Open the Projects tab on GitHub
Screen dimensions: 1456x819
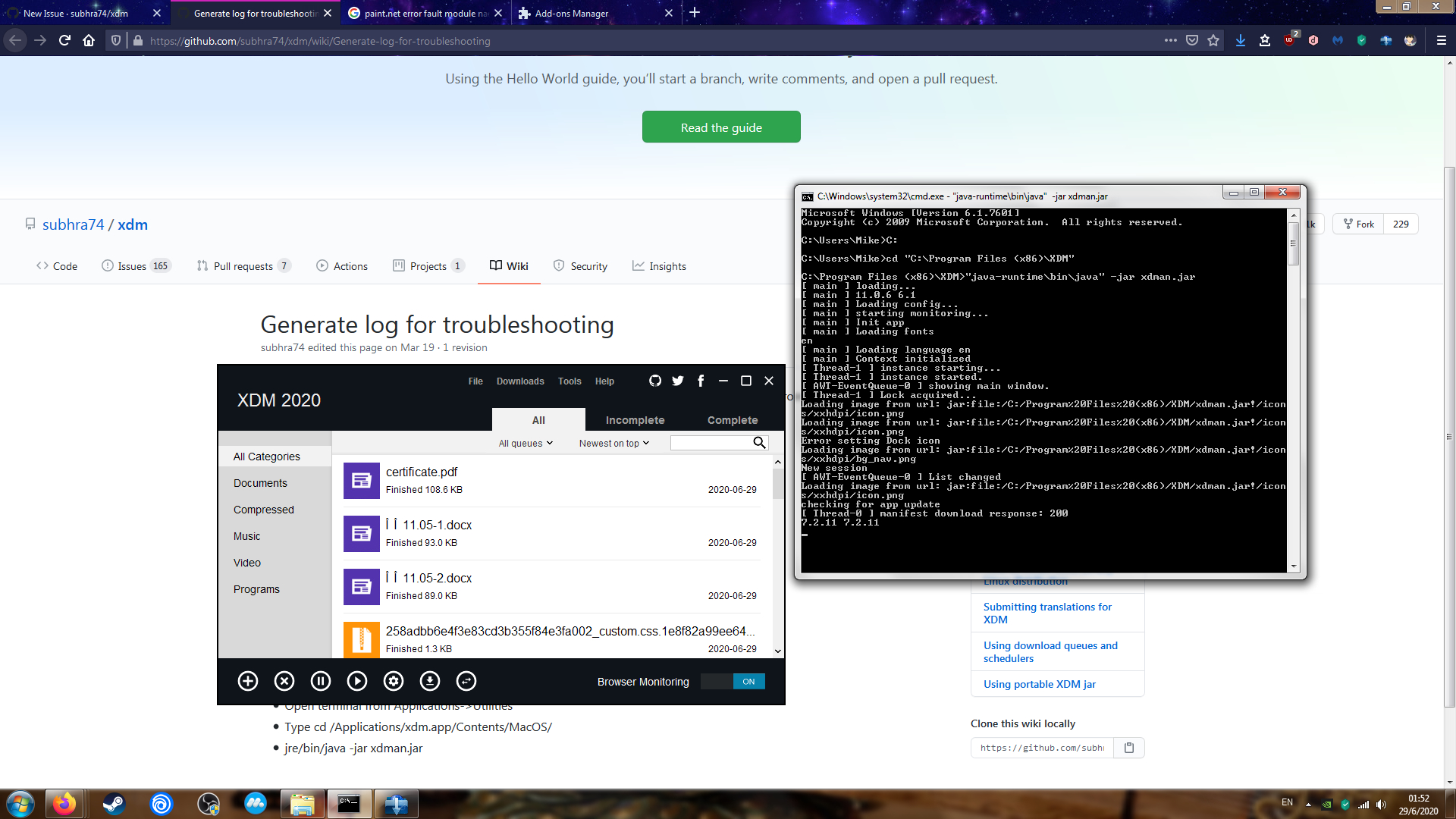click(428, 266)
